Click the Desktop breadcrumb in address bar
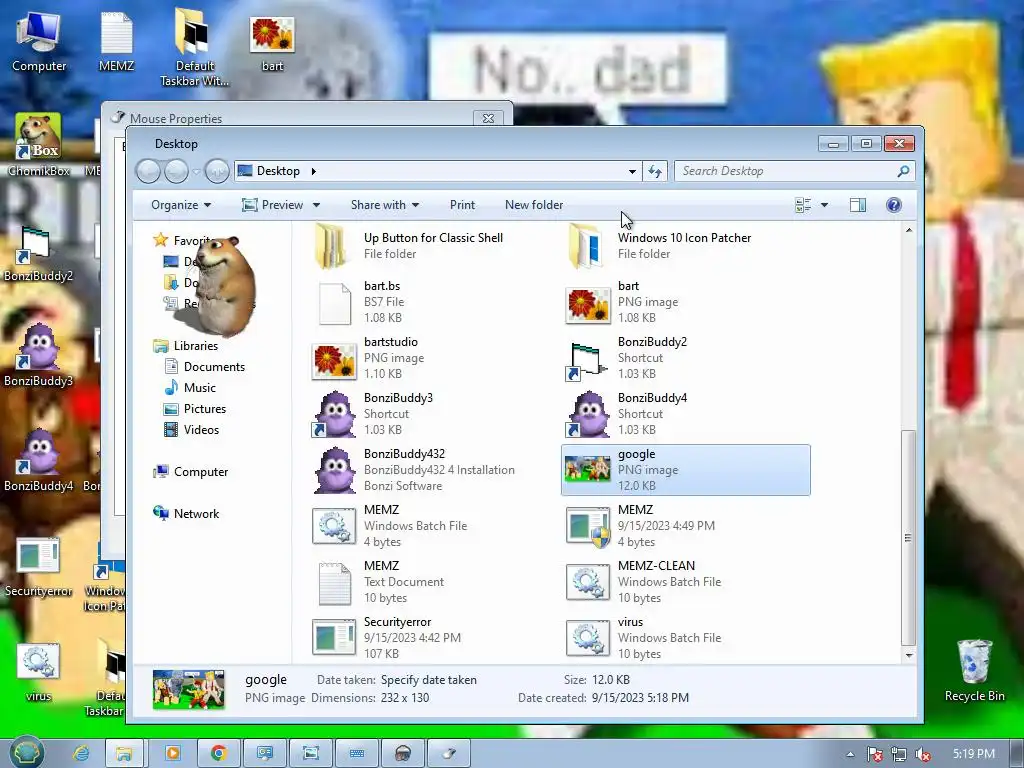This screenshot has height=768, width=1024. (278, 171)
